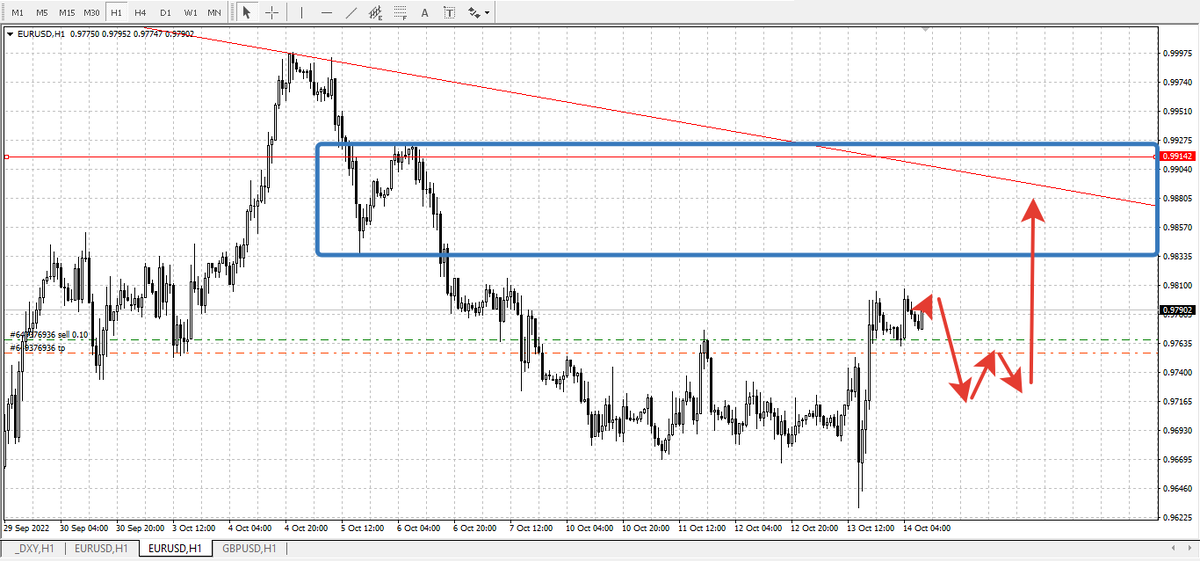Click the current price label 0.97902

(x=1176, y=311)
